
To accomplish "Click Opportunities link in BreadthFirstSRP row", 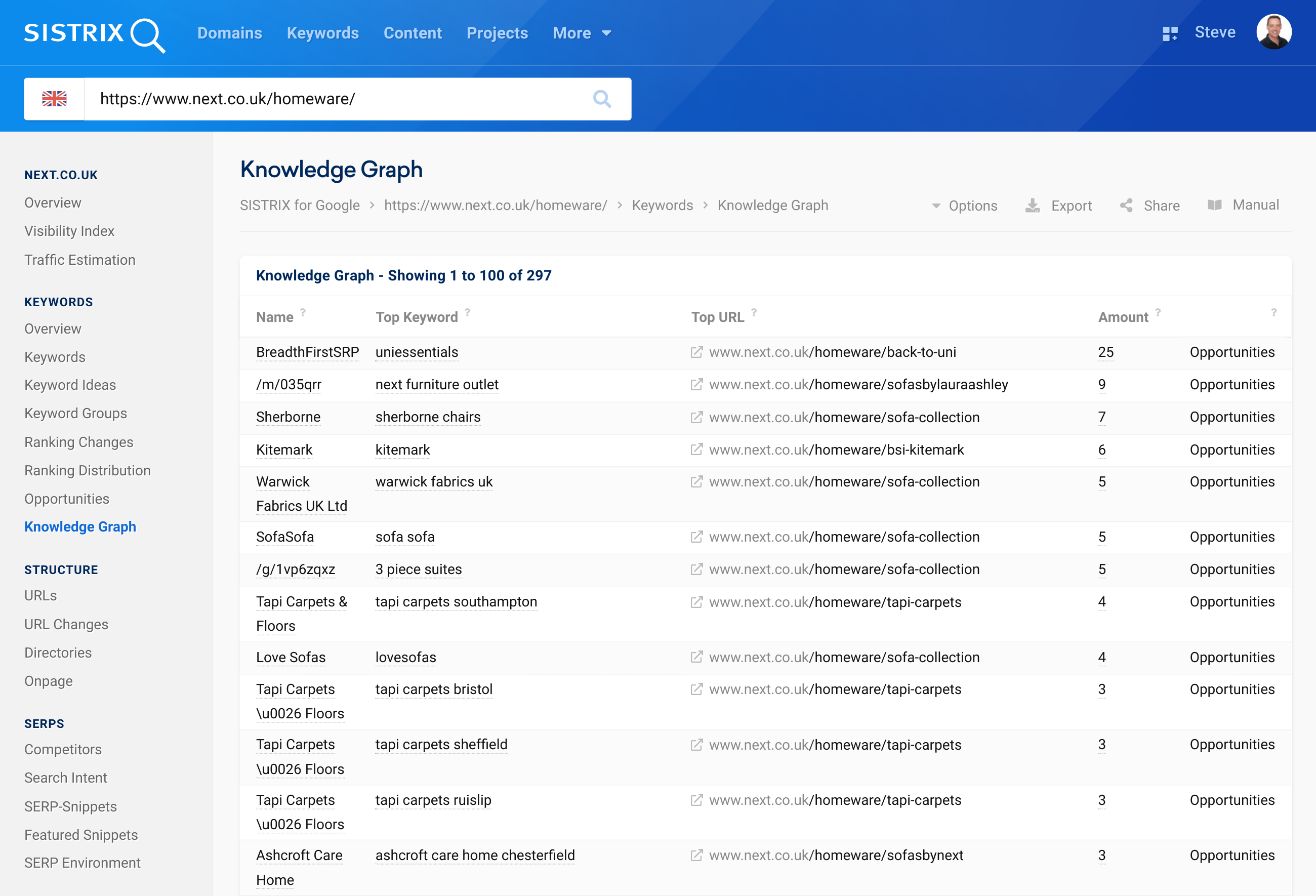I will pos(1232,352).
